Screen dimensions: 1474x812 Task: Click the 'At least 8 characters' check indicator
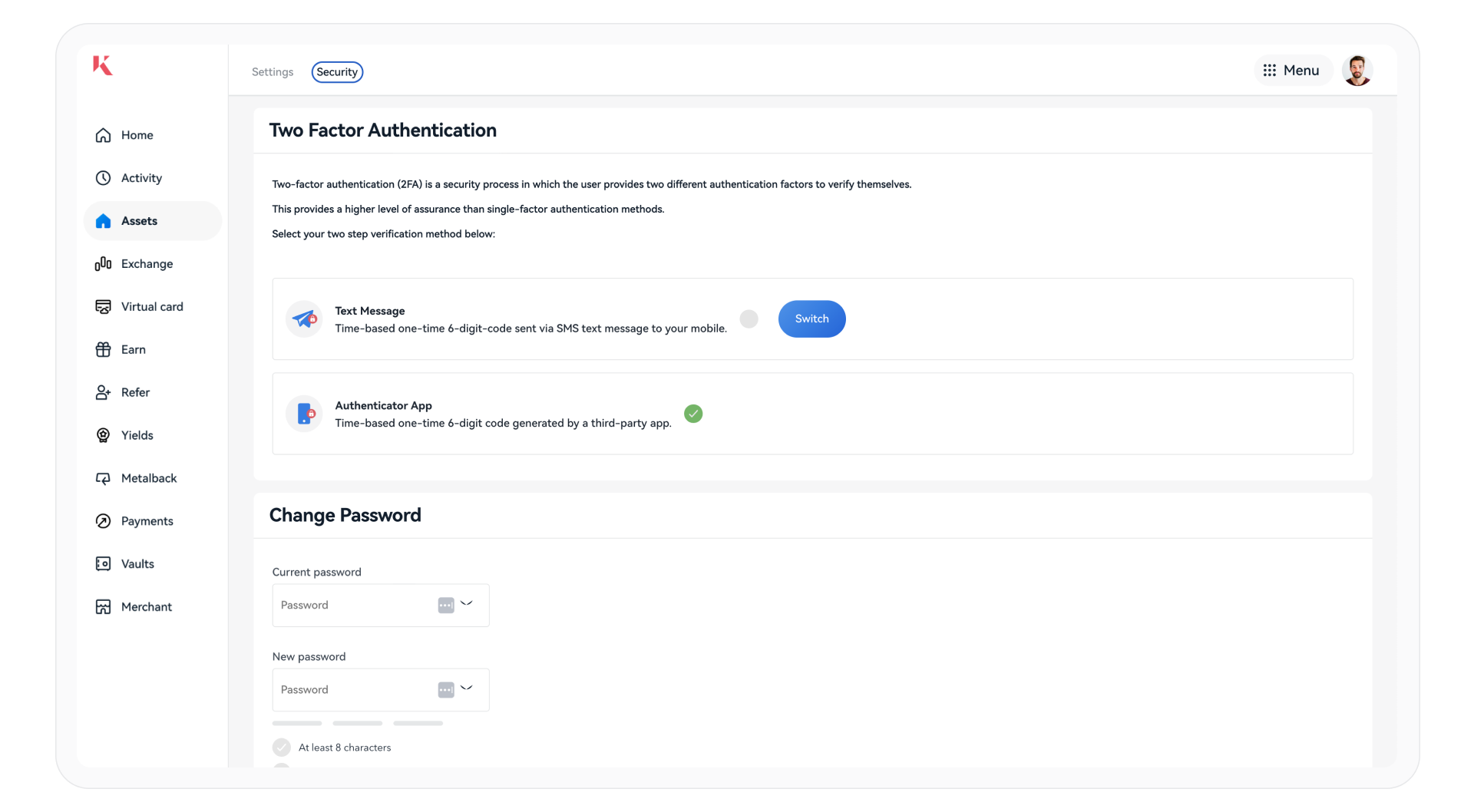point(282,748)
